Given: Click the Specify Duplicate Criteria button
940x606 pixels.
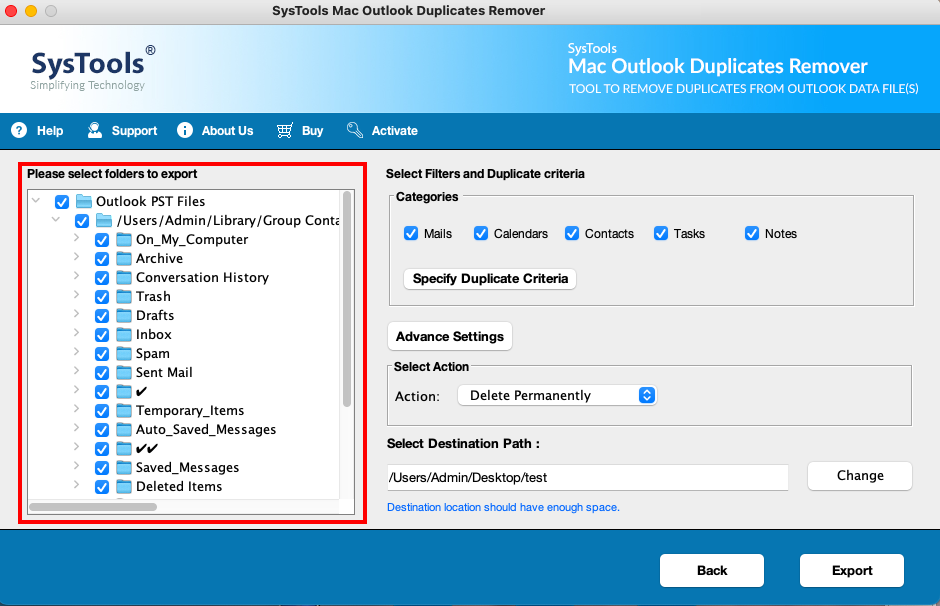Looking at the screenshot, I should tap(490, 279).
